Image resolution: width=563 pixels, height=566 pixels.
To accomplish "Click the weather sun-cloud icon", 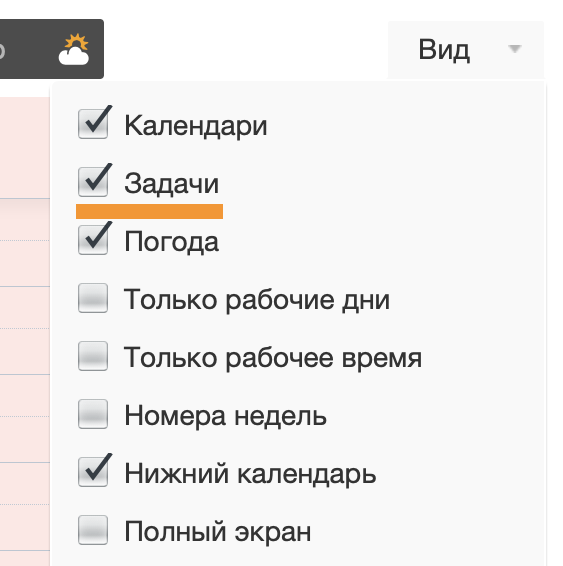I will [74, 49].
